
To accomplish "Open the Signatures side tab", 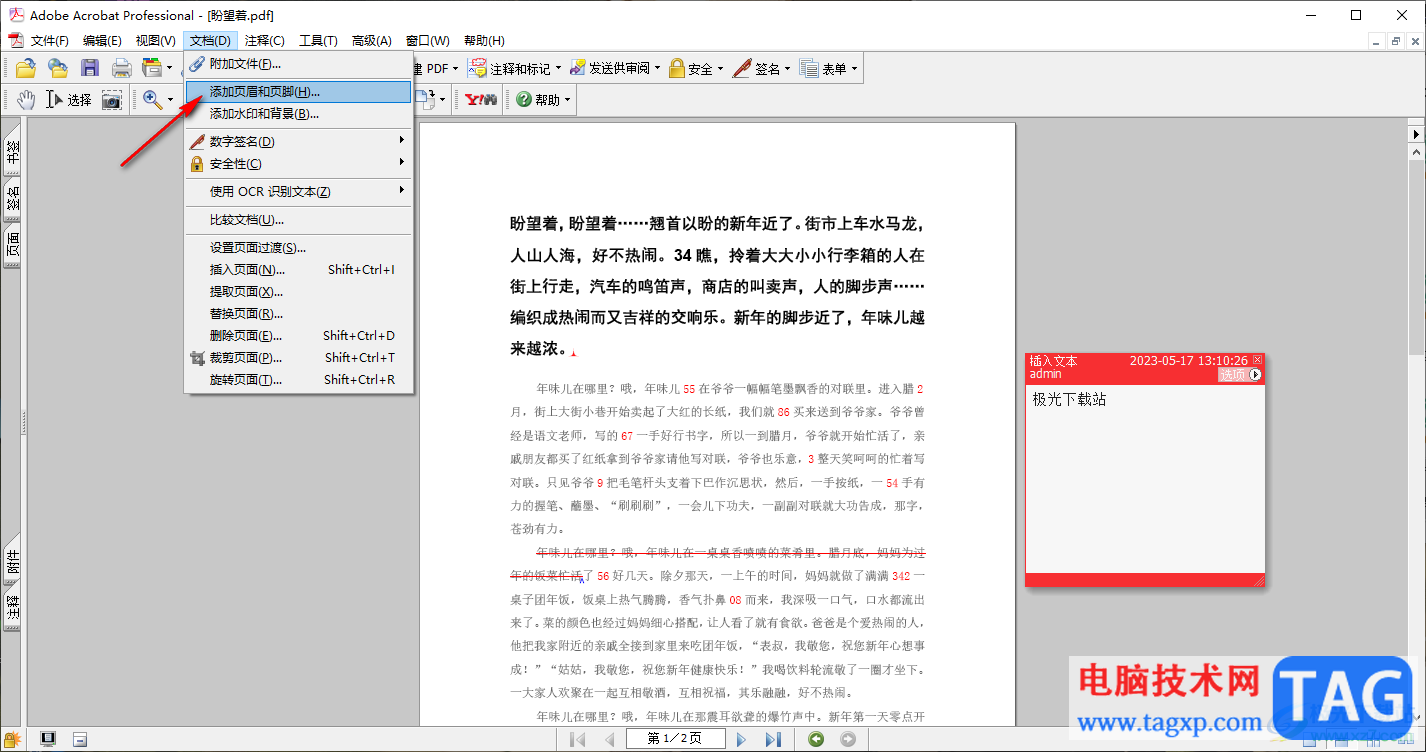I will click(x=13, y=199).
